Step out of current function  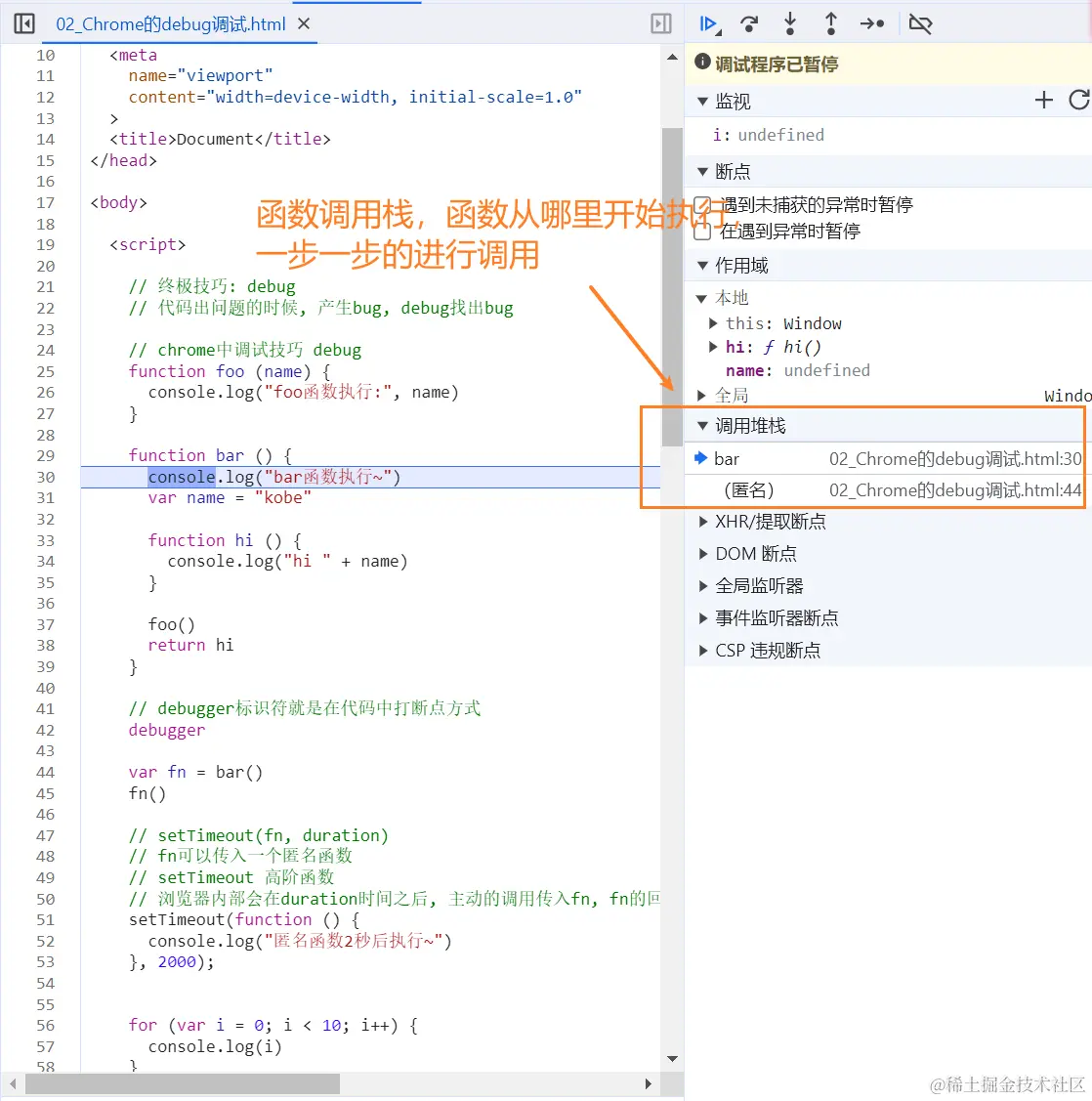[831, 23]
